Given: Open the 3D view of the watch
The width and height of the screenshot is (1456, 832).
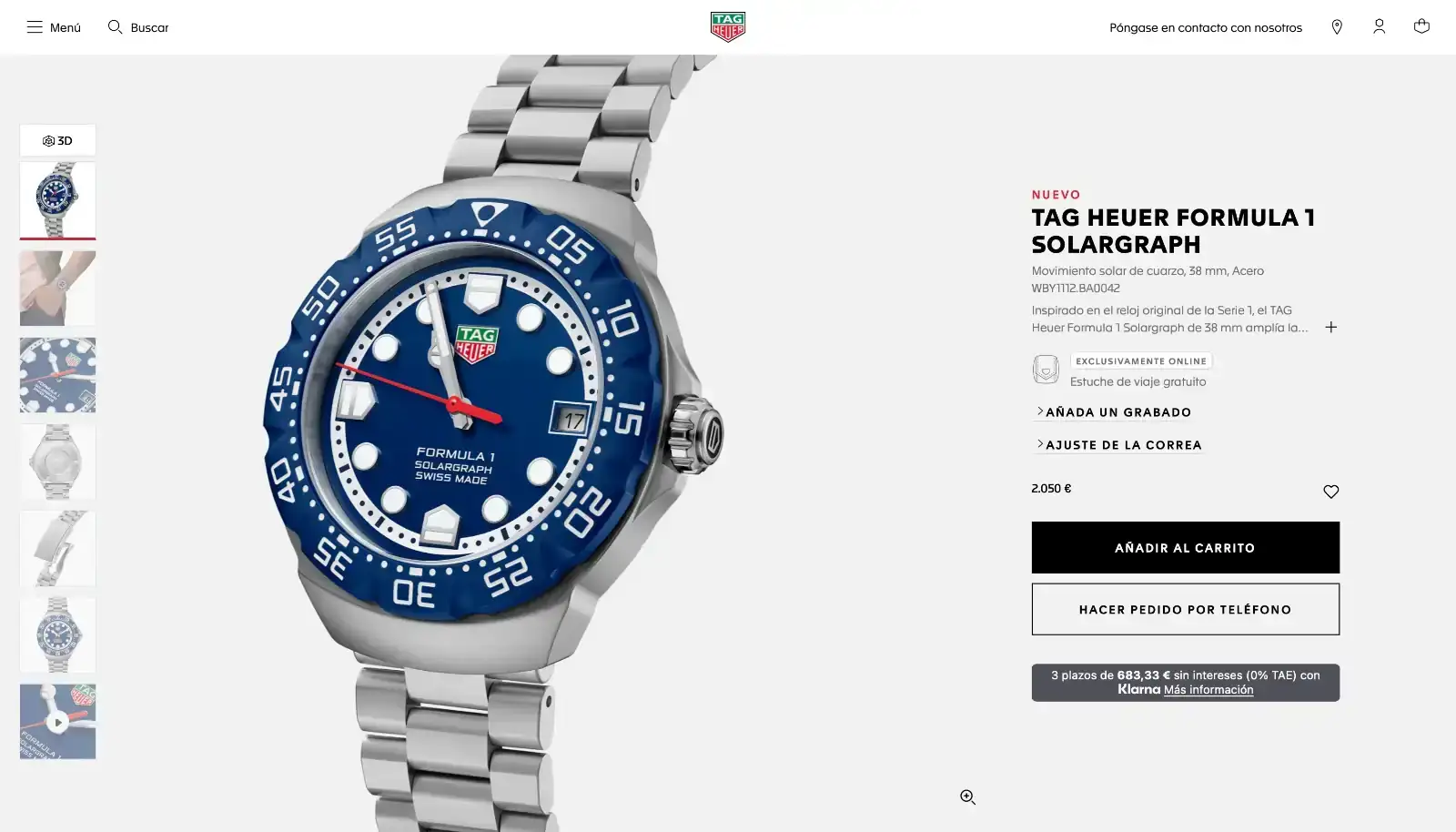Looking at the screenshot, I should tap(57, 140).
